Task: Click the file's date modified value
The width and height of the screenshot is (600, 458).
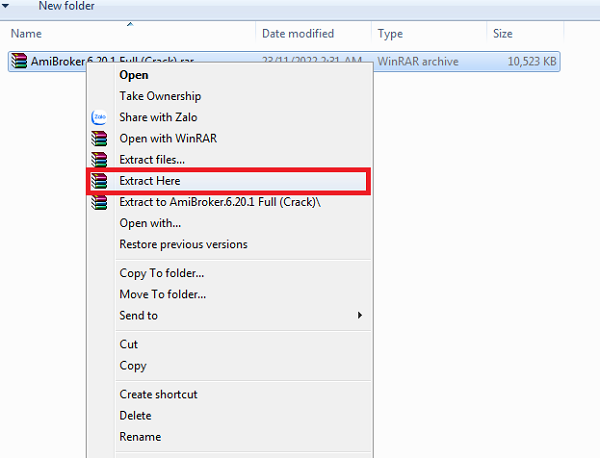Action: click(x=311, y=61)
